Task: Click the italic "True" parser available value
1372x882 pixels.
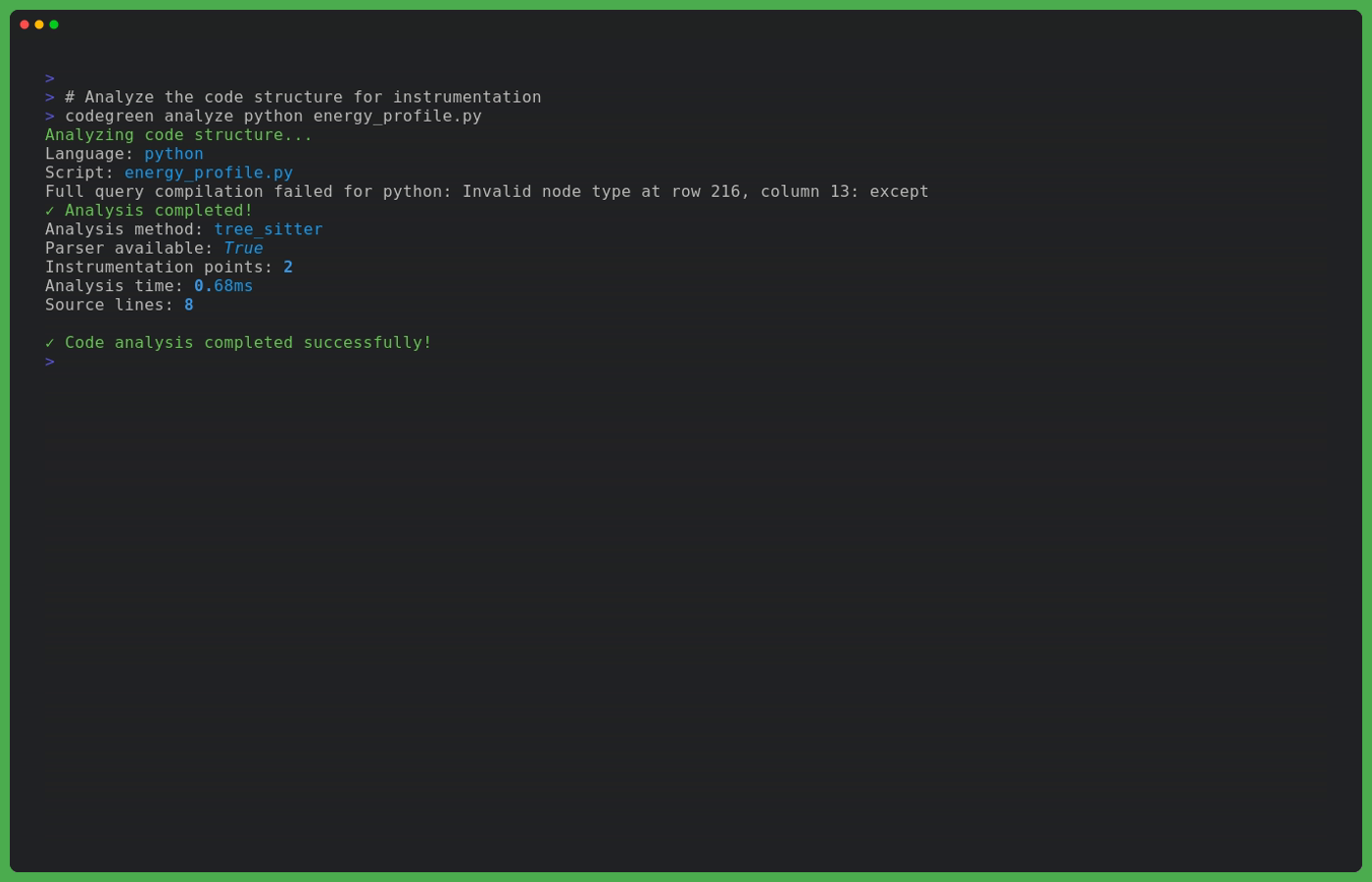Action: [243, 248]
